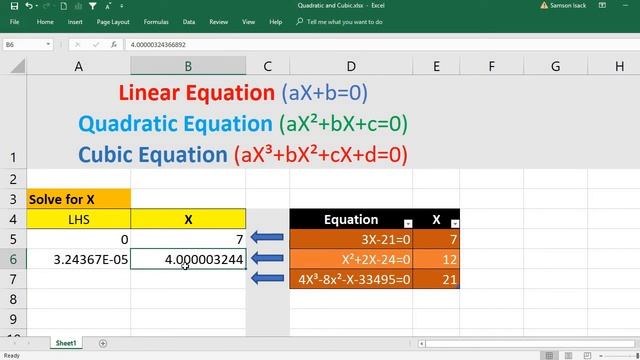Open the Equation column filter dropdown
Screen dimensions: 640x360
tap(408, 223)
